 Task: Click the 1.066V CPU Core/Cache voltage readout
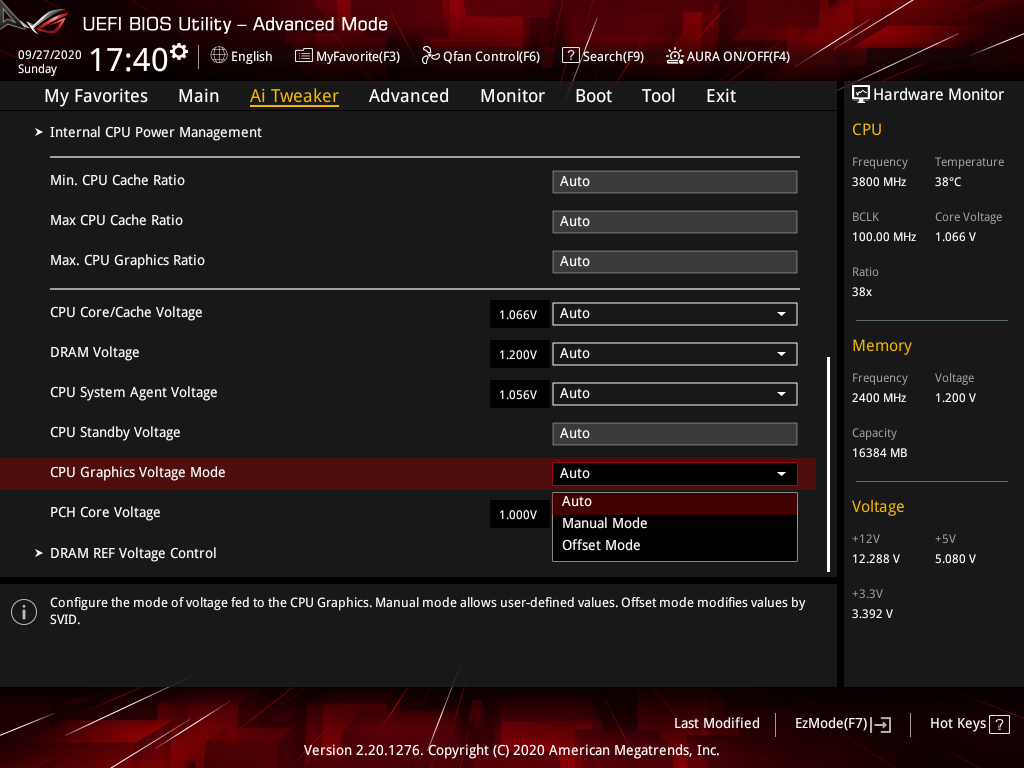coord(518,315)
